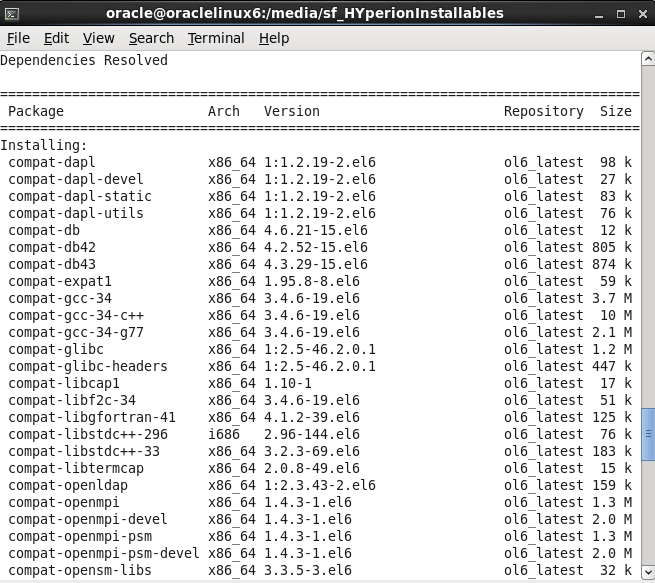Click the compat-openldap package name

(x=68, y=486)
